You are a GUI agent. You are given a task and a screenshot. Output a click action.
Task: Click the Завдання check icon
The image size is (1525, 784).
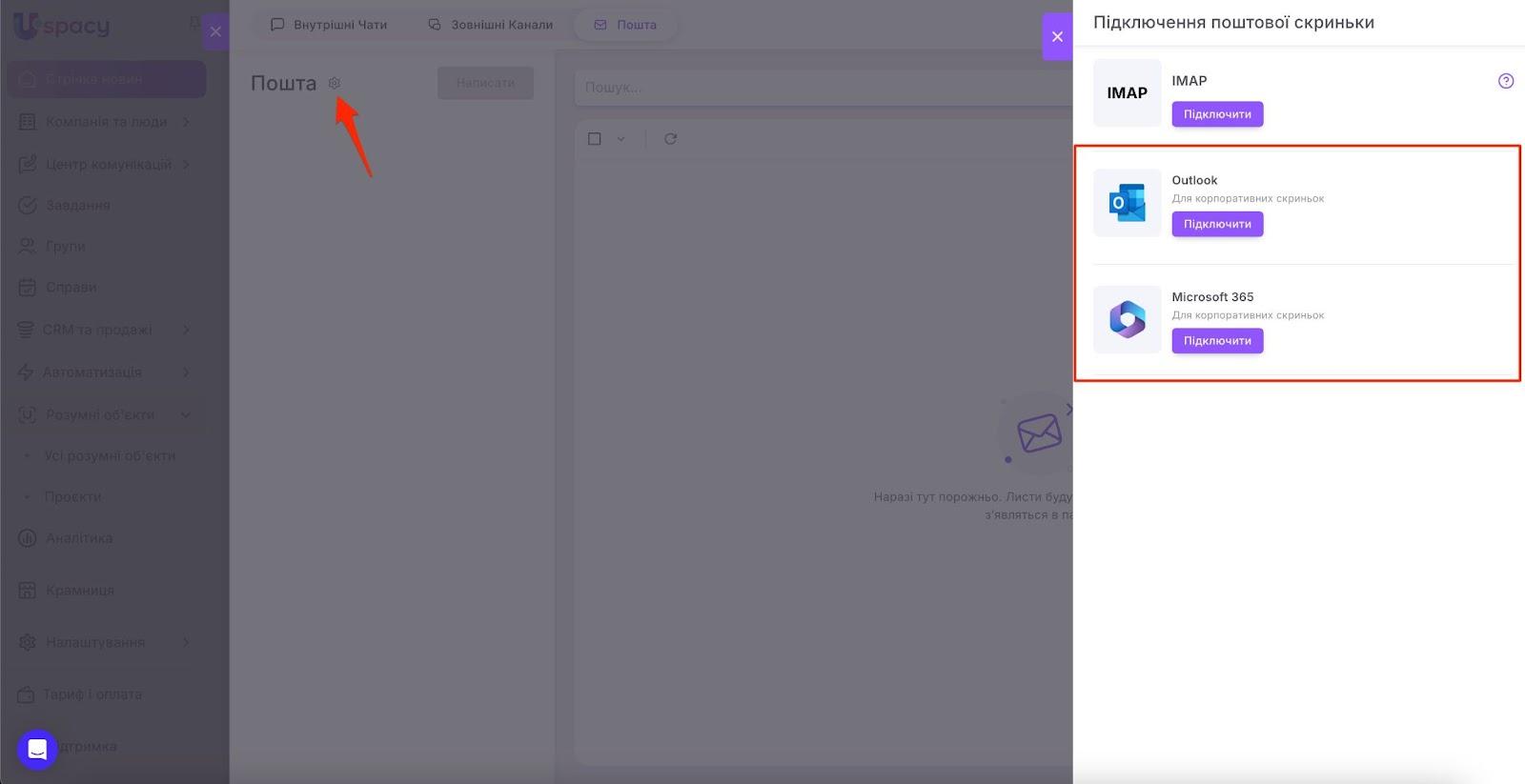pos(27,205)
